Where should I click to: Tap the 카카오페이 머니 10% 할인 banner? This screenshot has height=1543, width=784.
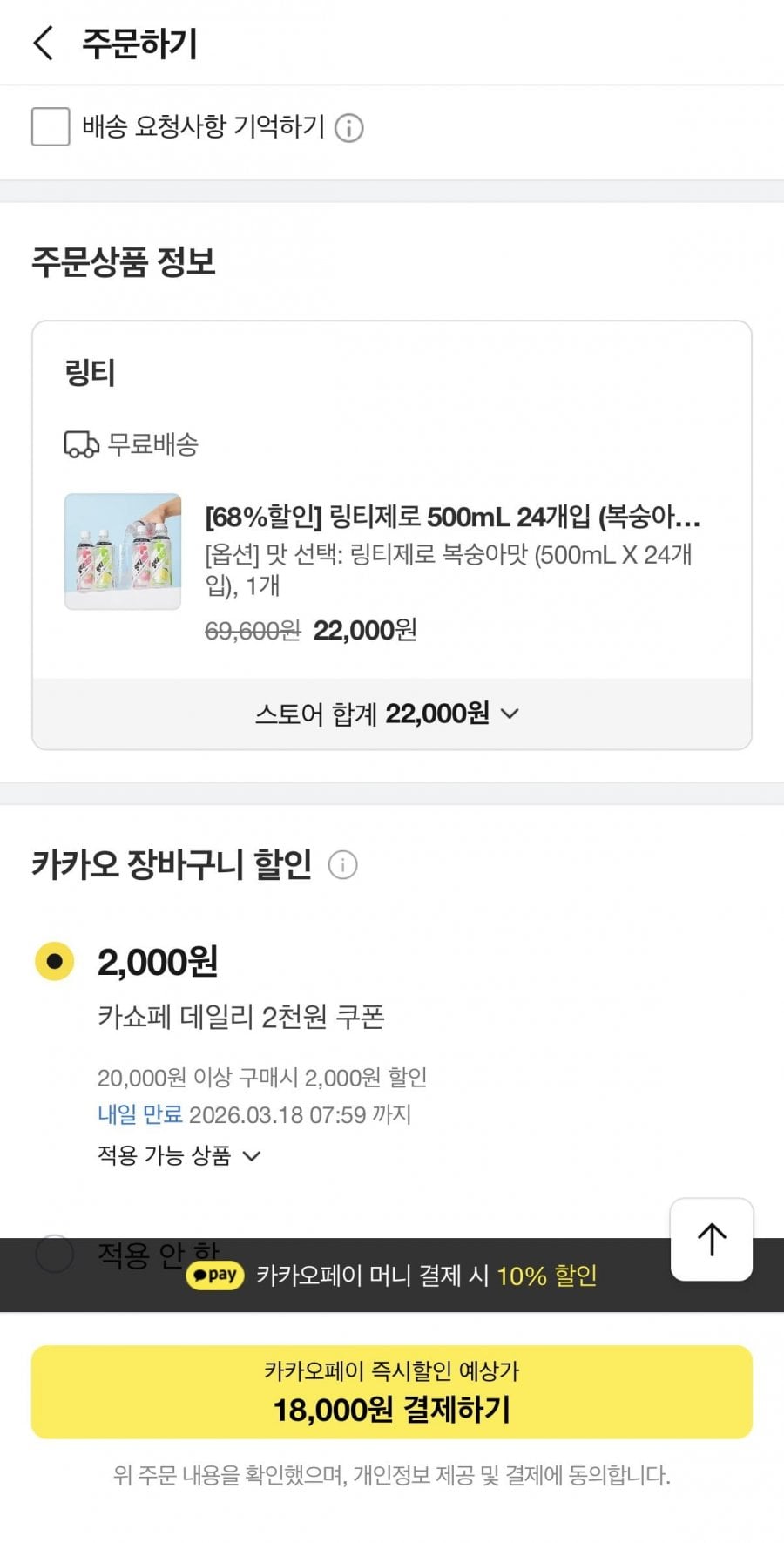click(426, 1276)
